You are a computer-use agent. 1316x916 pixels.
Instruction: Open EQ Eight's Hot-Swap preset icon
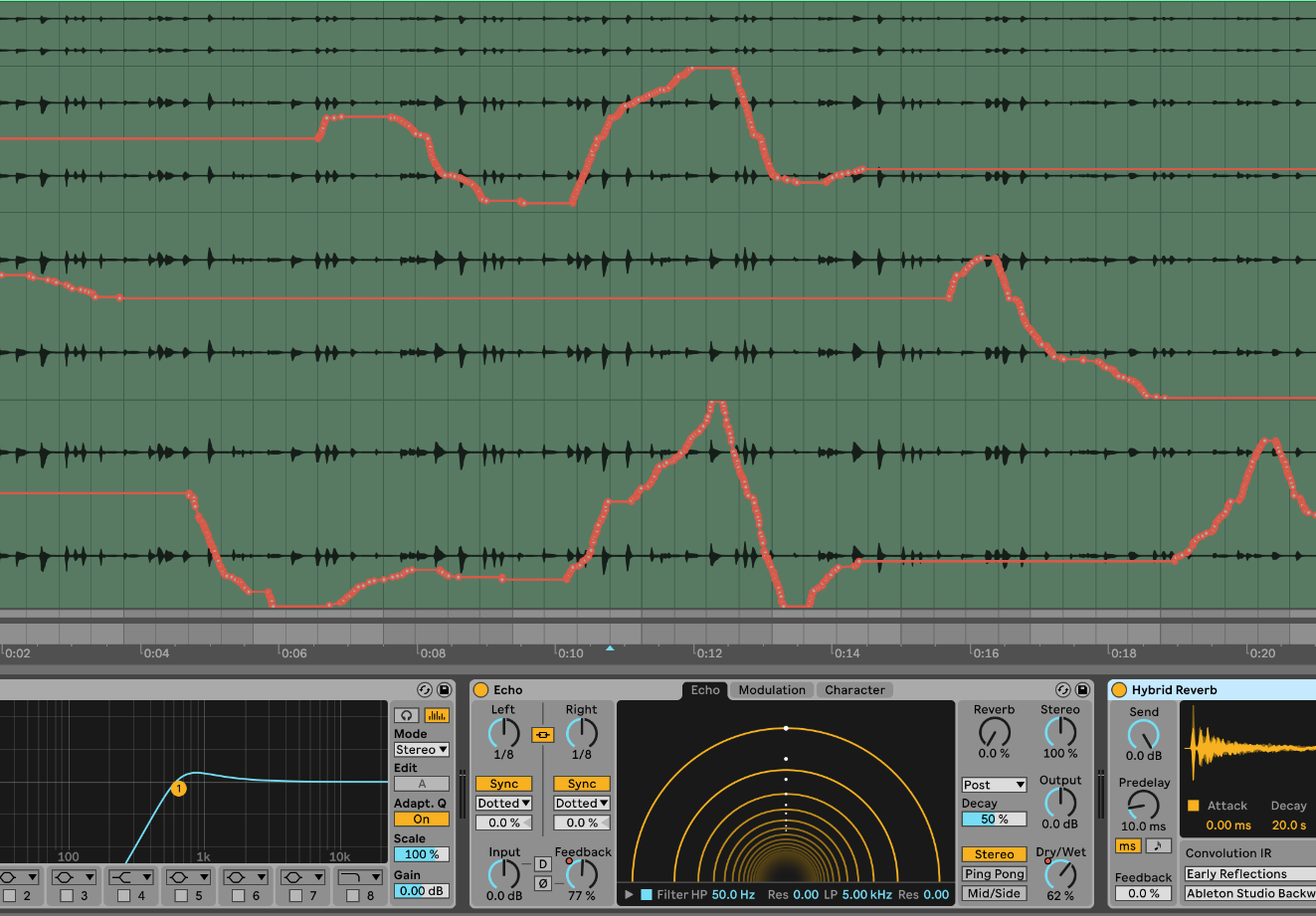425,689
